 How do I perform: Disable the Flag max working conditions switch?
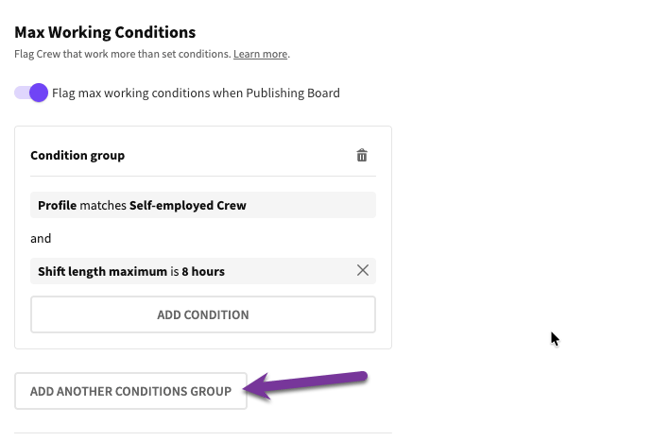pos(31,93)
